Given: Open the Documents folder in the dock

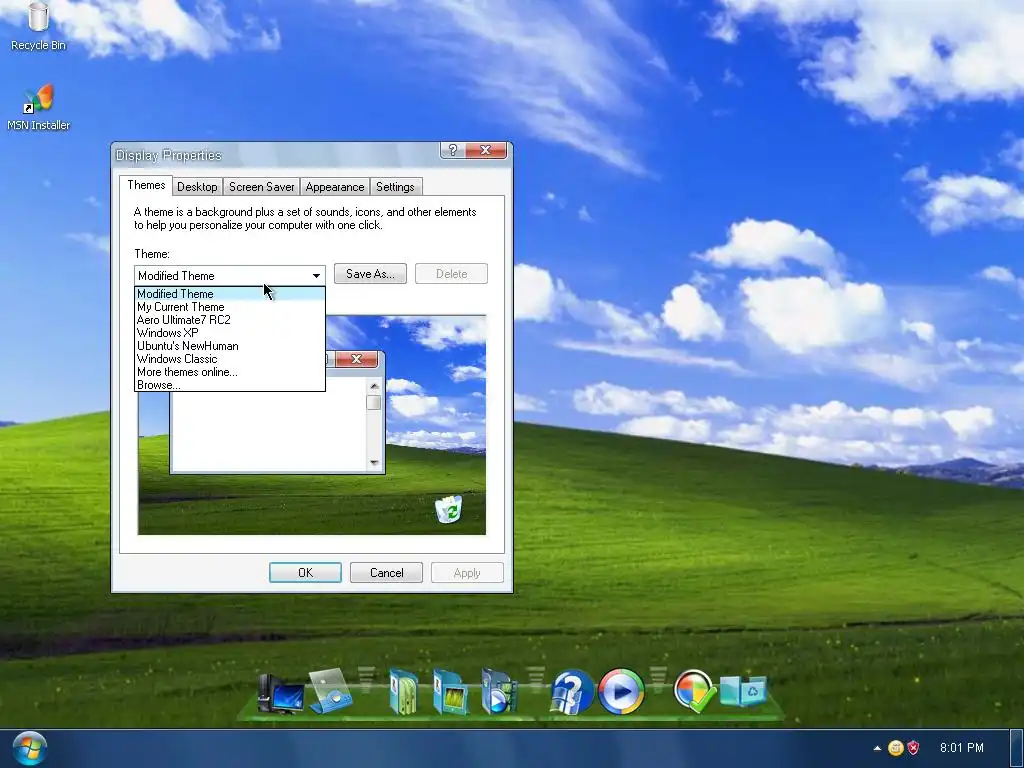Looking at the screenshot, I should click(x=404, y=692).
